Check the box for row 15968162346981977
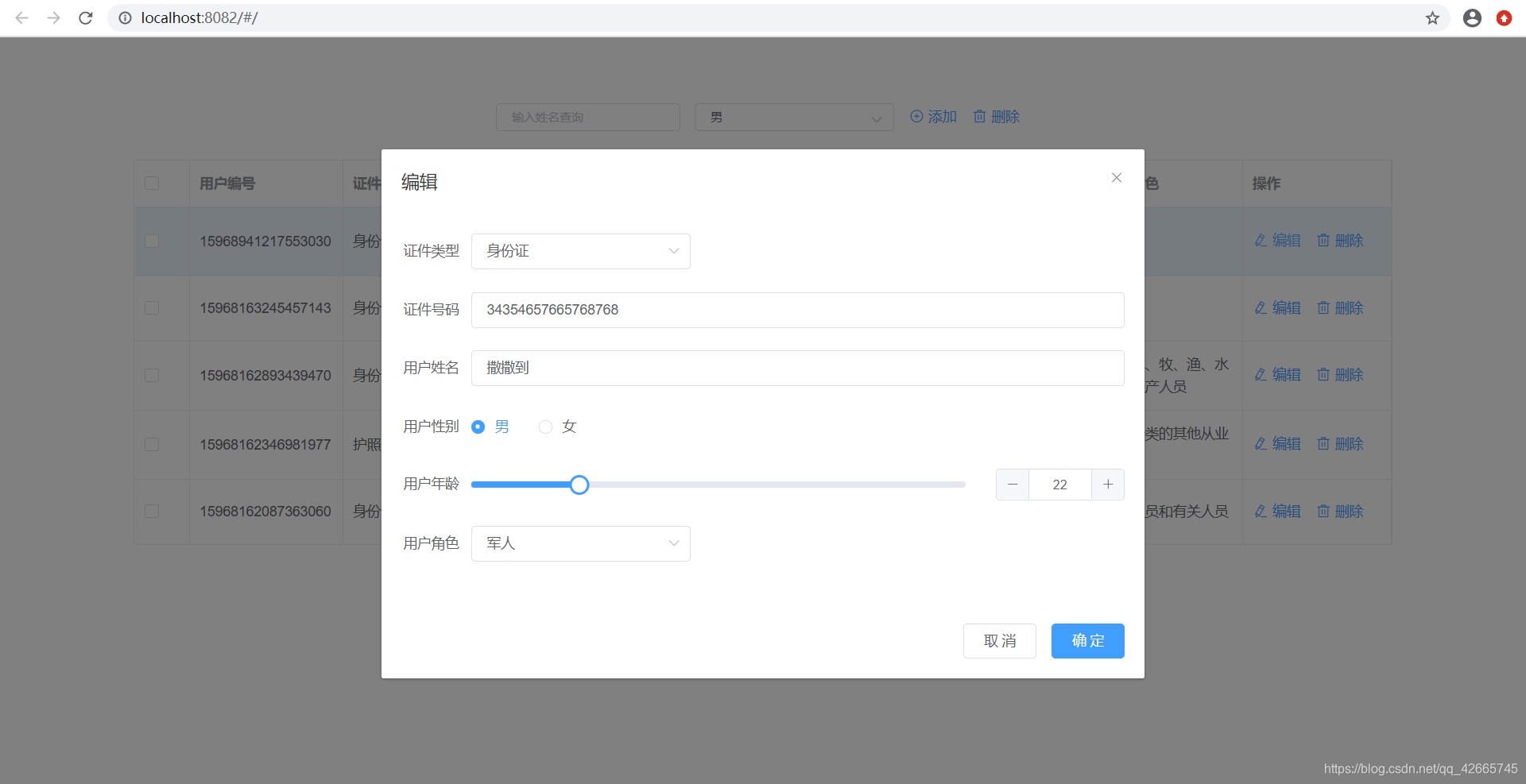The width and height of the screenshot is (1526, 784). click(152, 444)
